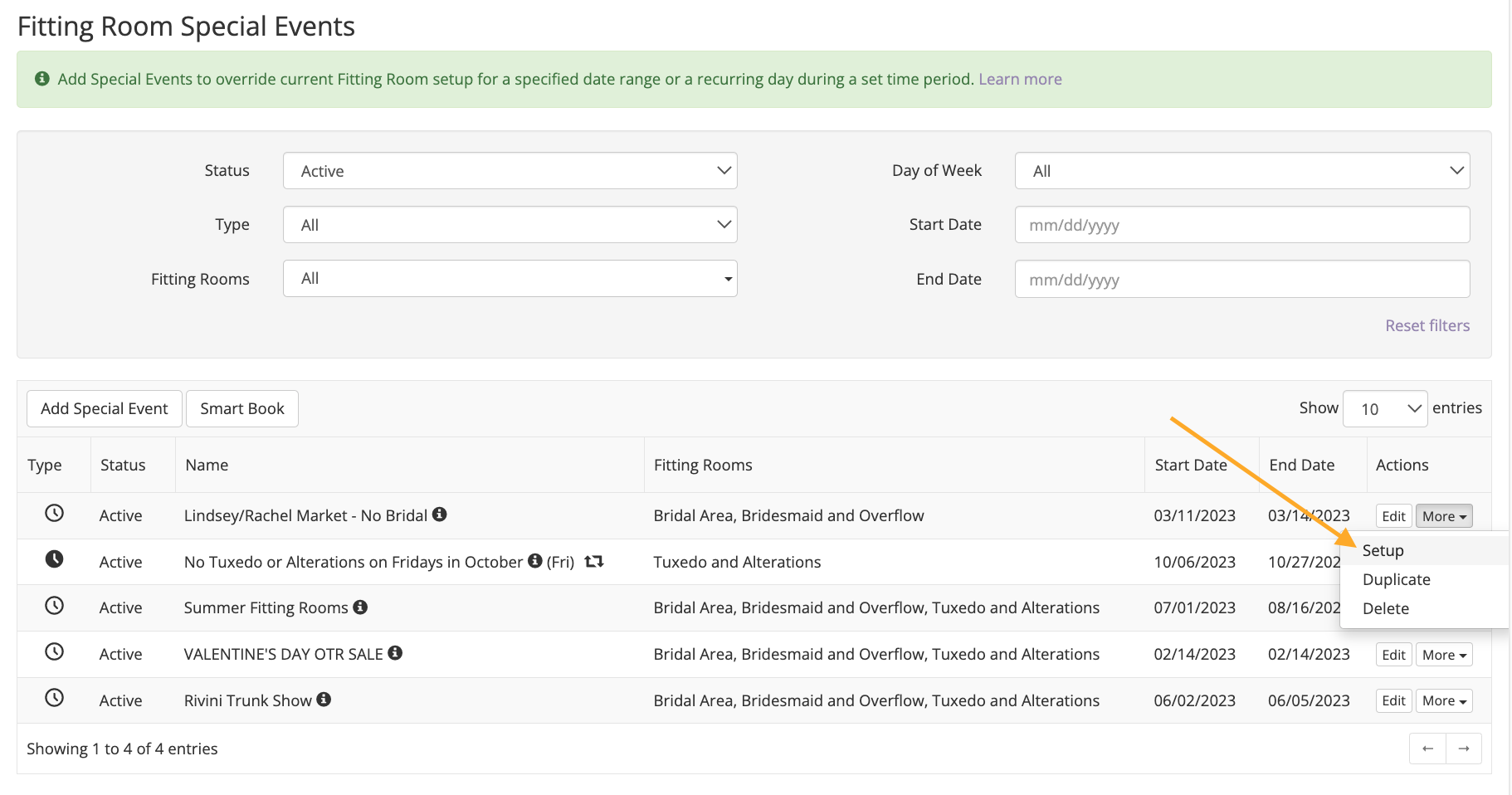Click info icon next to Lindsey/Rachel Market name
Screen dimensions: 1512x795
[x=440, y=515]
